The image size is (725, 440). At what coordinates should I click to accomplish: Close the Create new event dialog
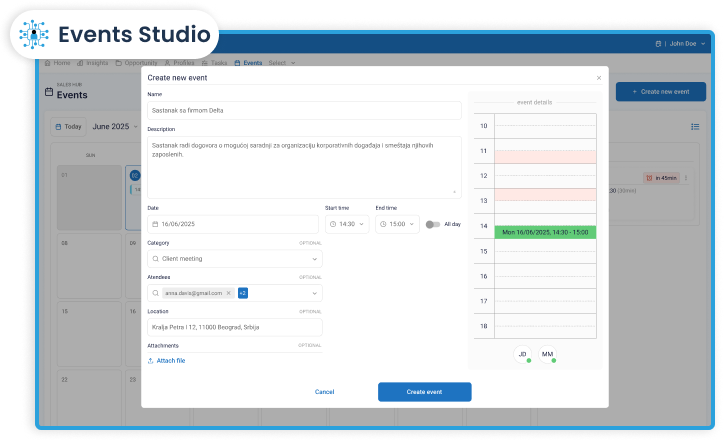[599, 77]
